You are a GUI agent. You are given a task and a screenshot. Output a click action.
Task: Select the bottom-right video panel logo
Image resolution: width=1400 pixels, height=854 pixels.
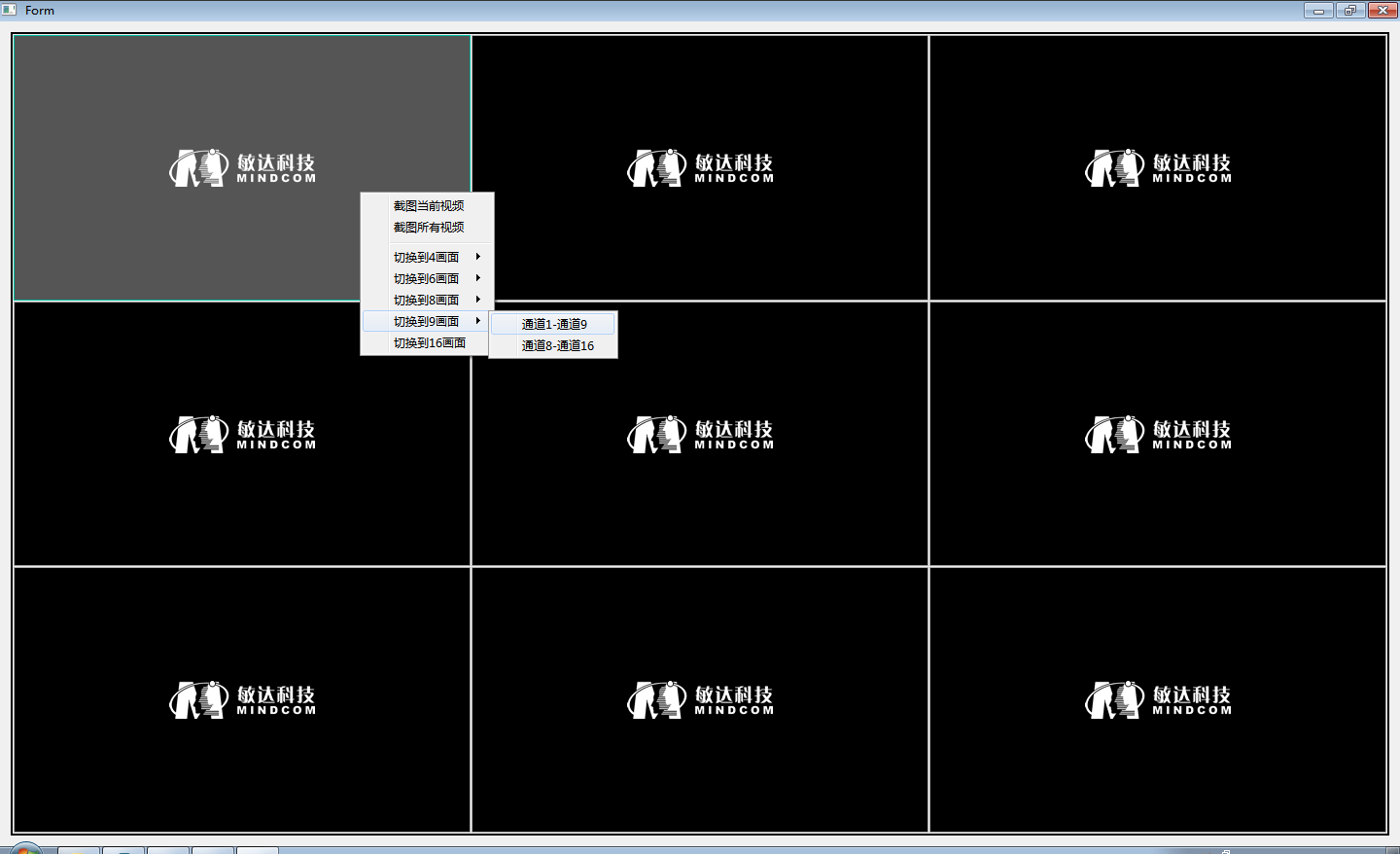coord(1157,699)
